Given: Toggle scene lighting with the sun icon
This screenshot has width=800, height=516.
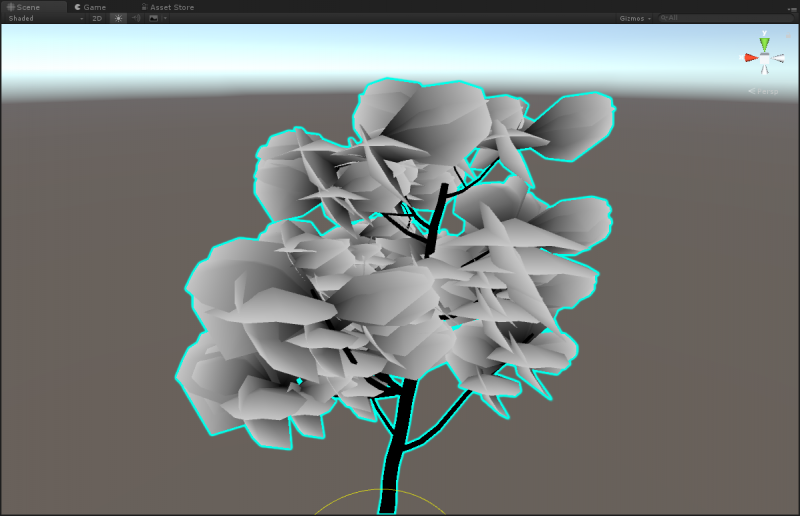Looking at the screenshot, I should pos(119,18).
